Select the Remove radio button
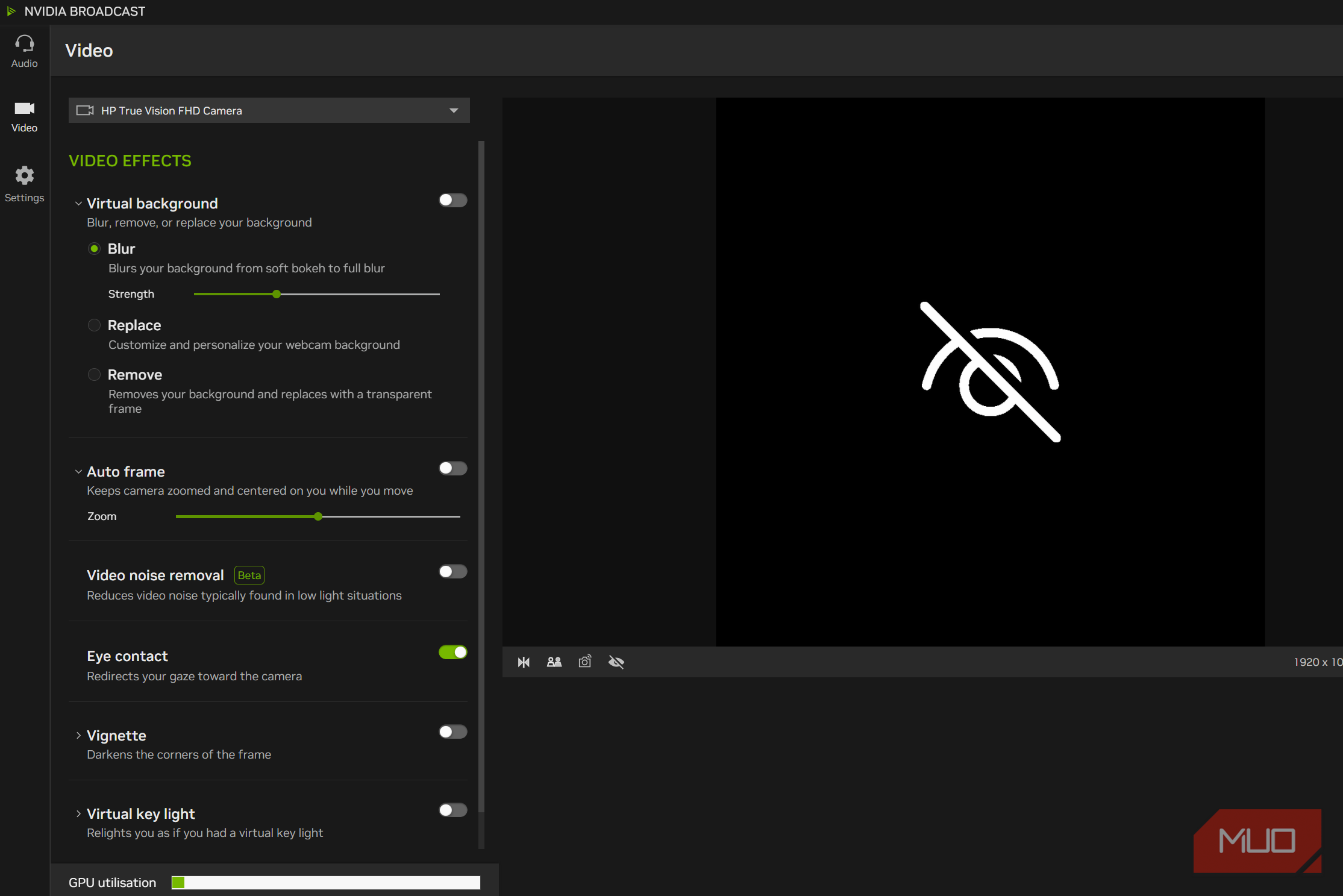The image size is (1343, 896). [94, 374]
